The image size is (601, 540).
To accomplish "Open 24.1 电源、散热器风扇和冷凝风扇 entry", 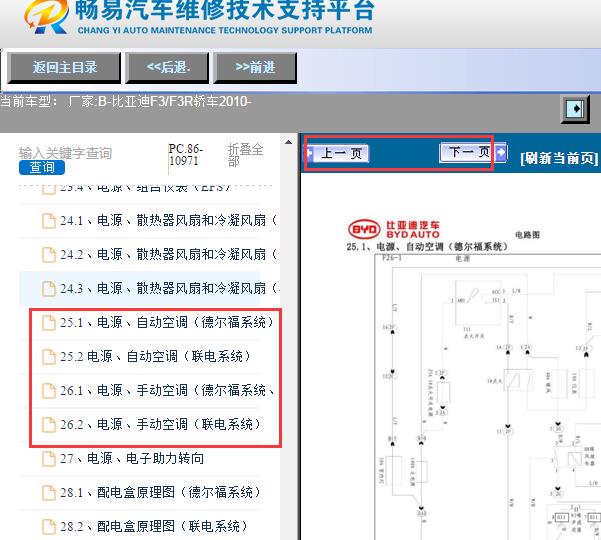I will pyautogui.click(x=168, y=220).
